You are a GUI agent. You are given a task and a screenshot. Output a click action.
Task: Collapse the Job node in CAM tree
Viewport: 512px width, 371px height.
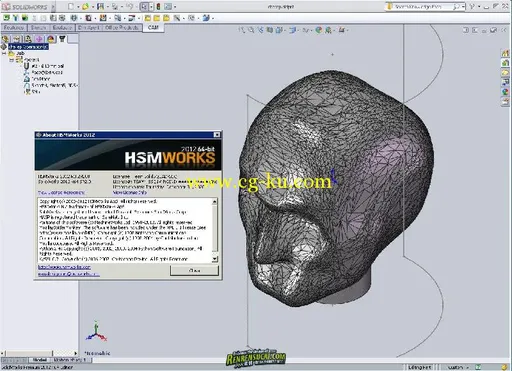4,53
